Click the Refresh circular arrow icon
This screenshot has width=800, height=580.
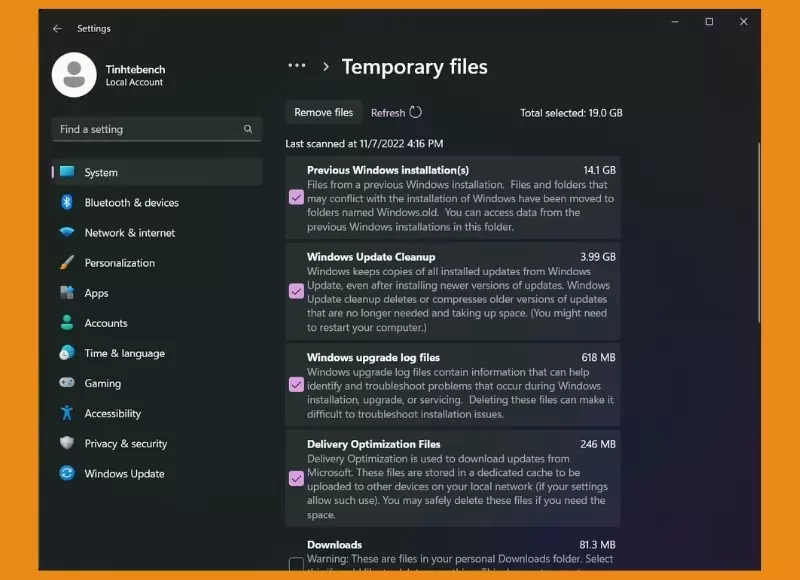pyautogui.click(x=416, y=112)
